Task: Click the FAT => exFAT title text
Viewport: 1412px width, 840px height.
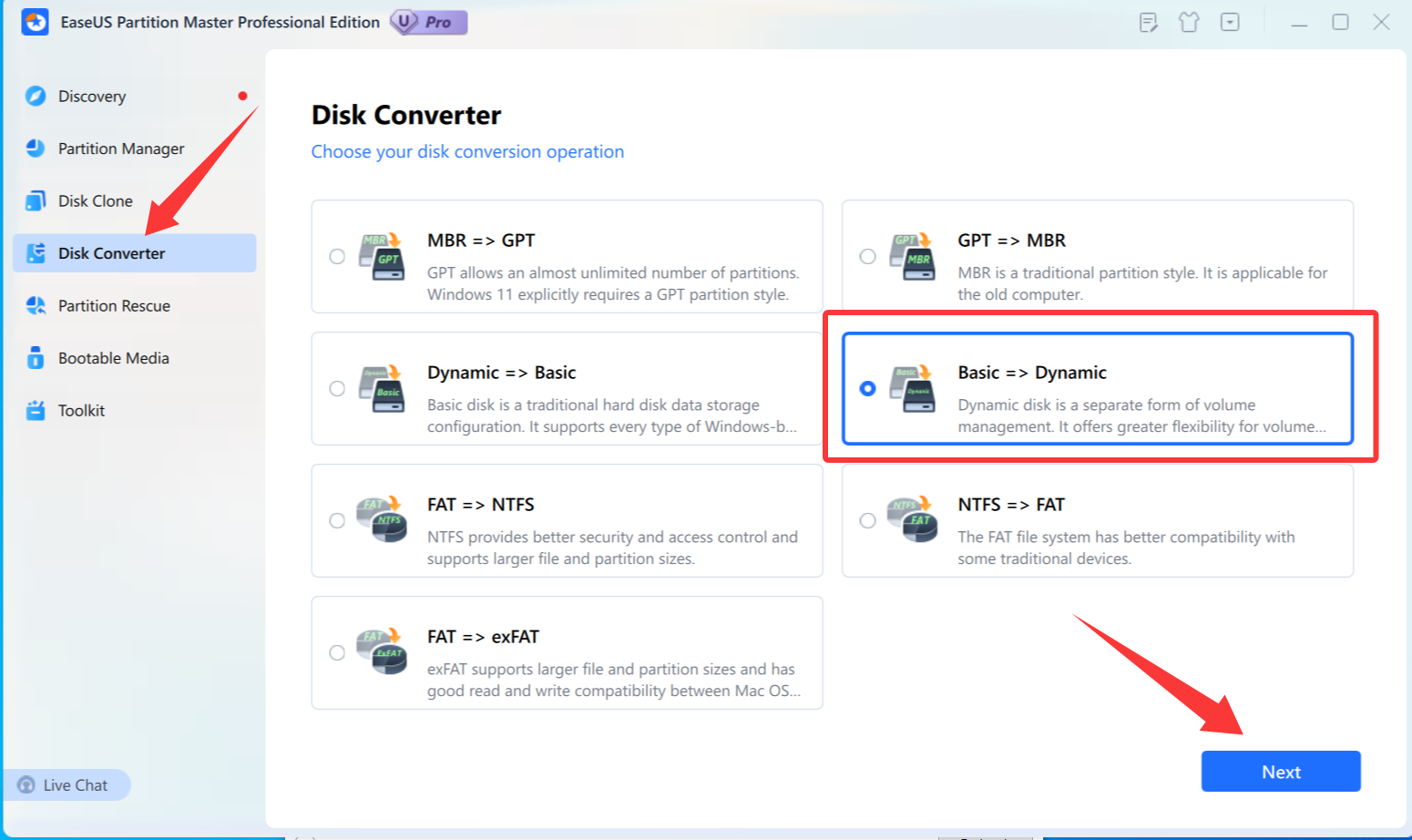Action: [483, 637]
